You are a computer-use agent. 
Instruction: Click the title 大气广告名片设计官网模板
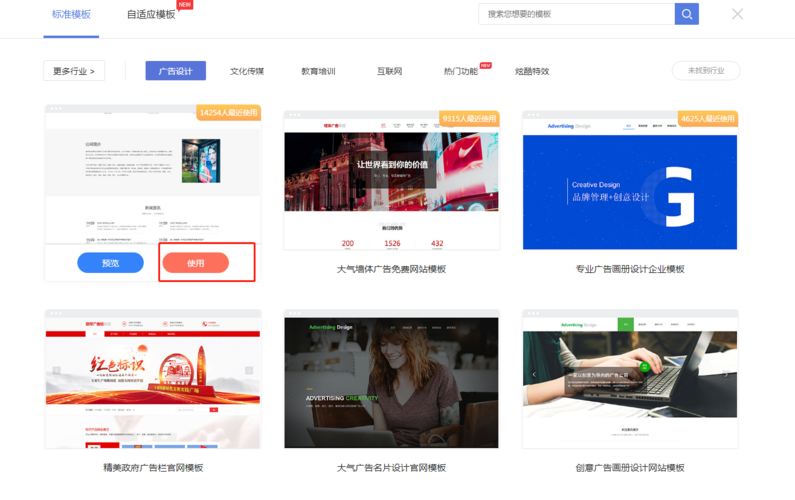click(391, 468)
